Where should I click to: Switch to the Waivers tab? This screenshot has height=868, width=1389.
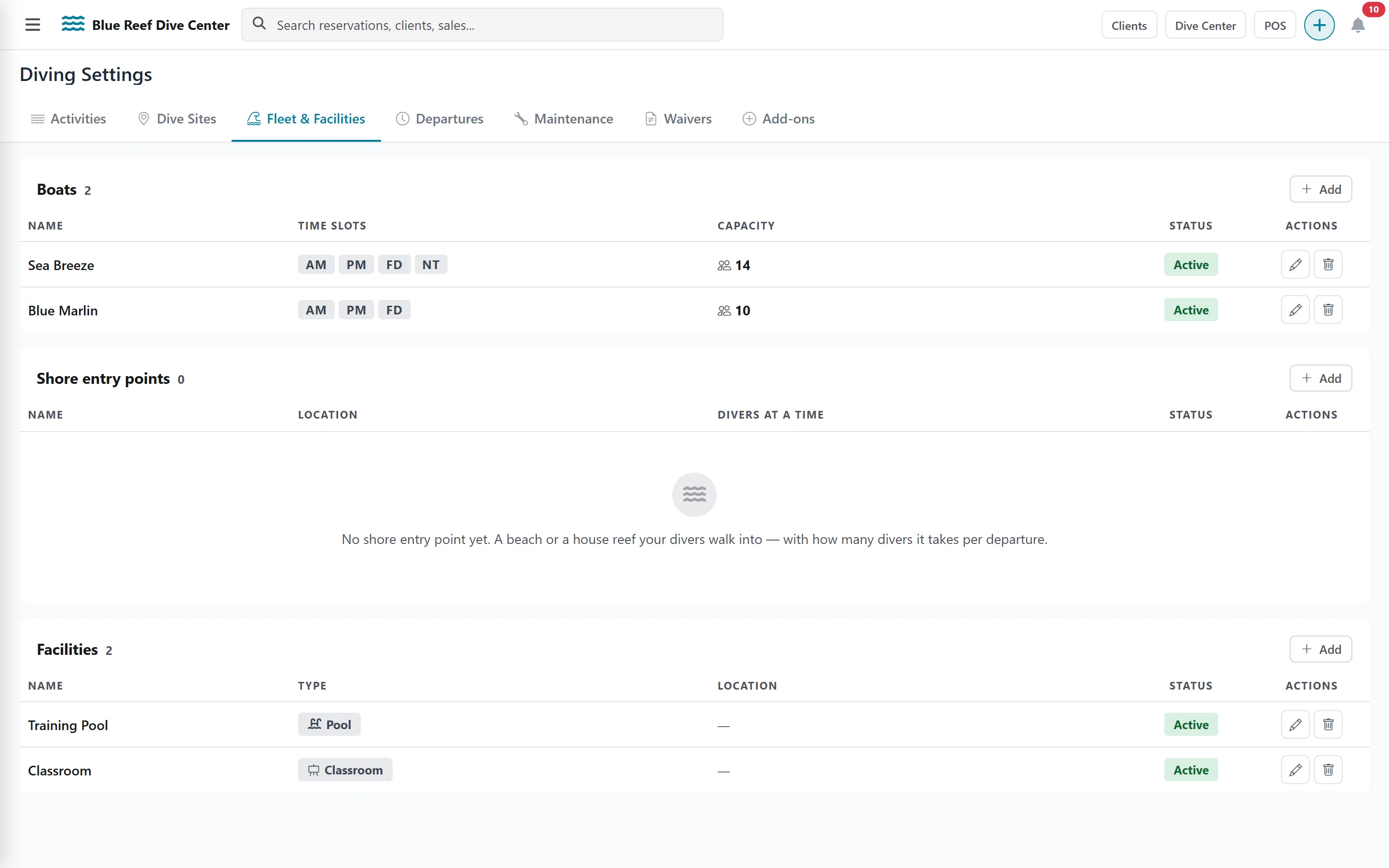point(678,119)
